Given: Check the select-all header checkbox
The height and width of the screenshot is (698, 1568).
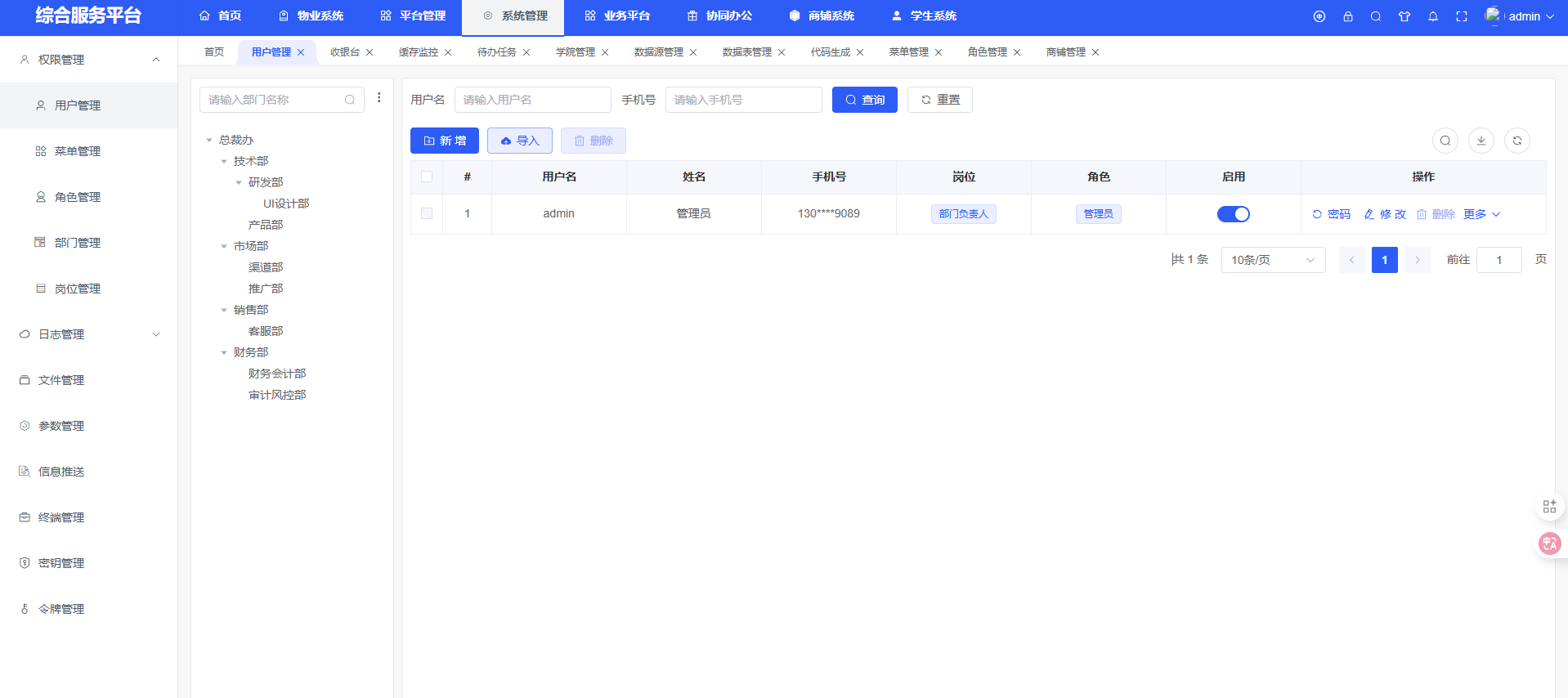Looking at the screenshot, I should point(427,177).
